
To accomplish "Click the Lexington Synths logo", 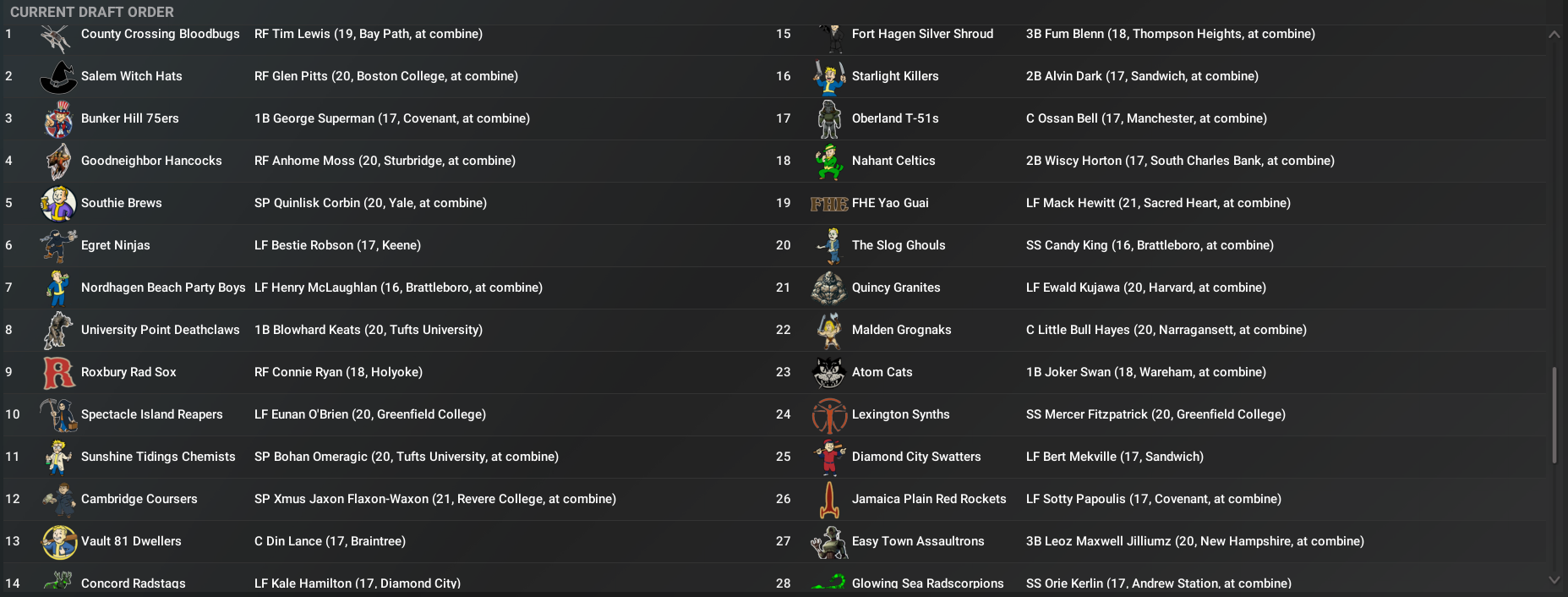I will [x=828, y=415].
